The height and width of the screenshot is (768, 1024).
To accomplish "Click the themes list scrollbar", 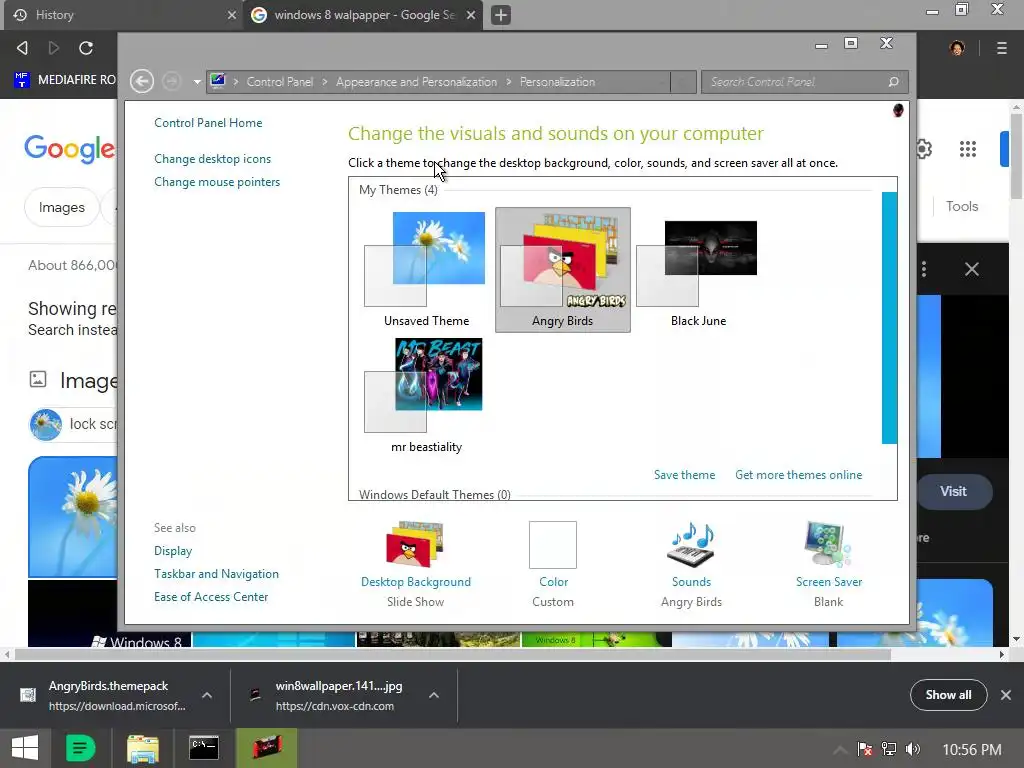I will click(x=889, y=317).
